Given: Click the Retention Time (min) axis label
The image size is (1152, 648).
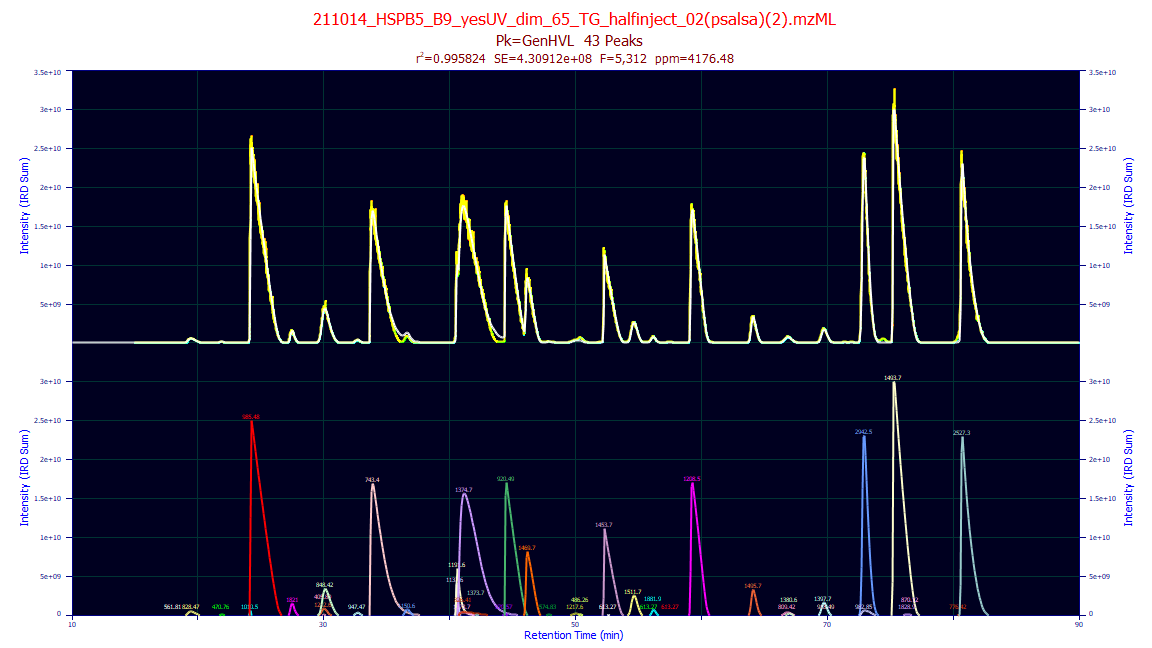Looking at the screenshot, I should 575,635.
